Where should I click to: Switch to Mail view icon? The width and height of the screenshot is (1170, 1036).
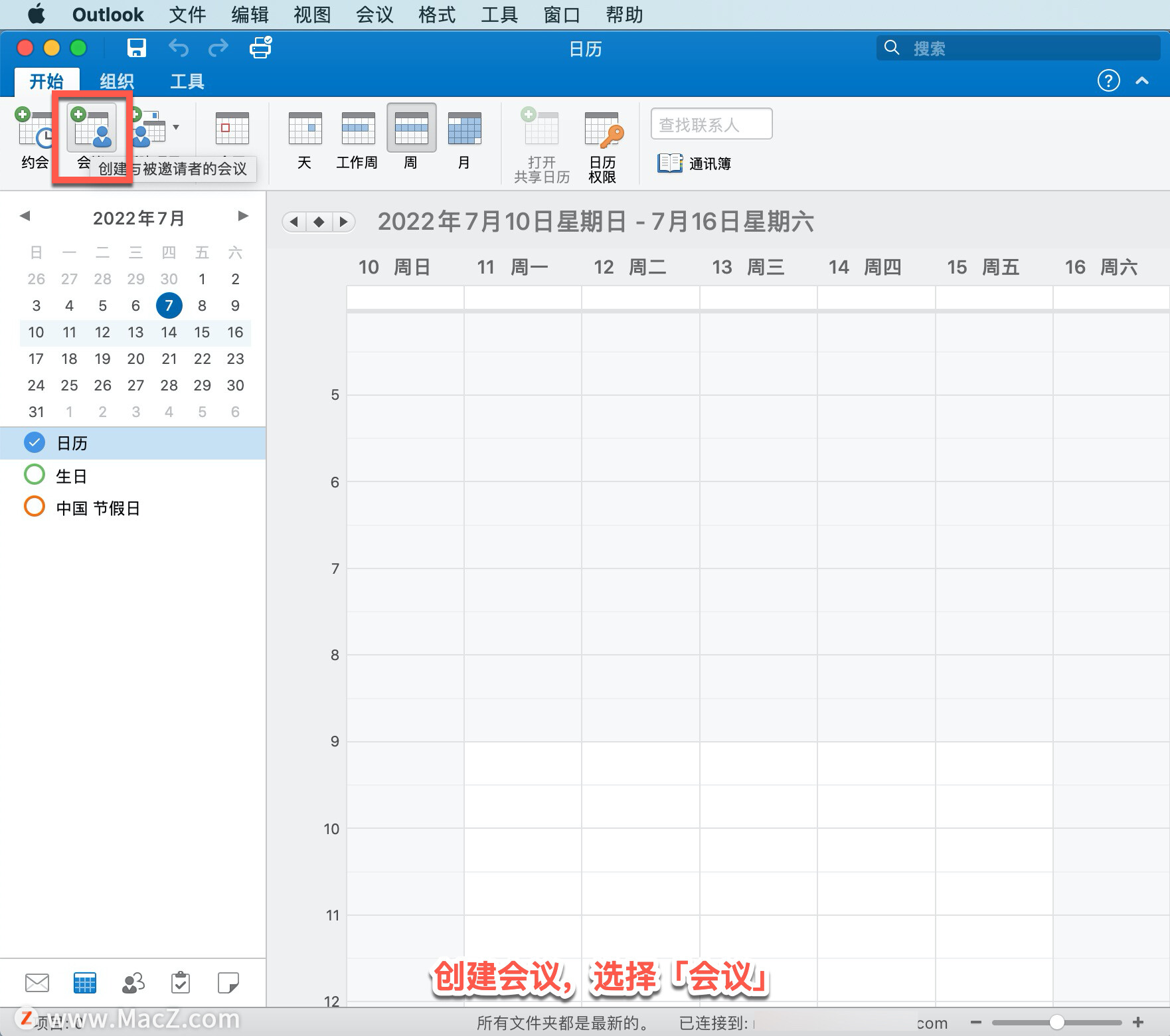37,982
